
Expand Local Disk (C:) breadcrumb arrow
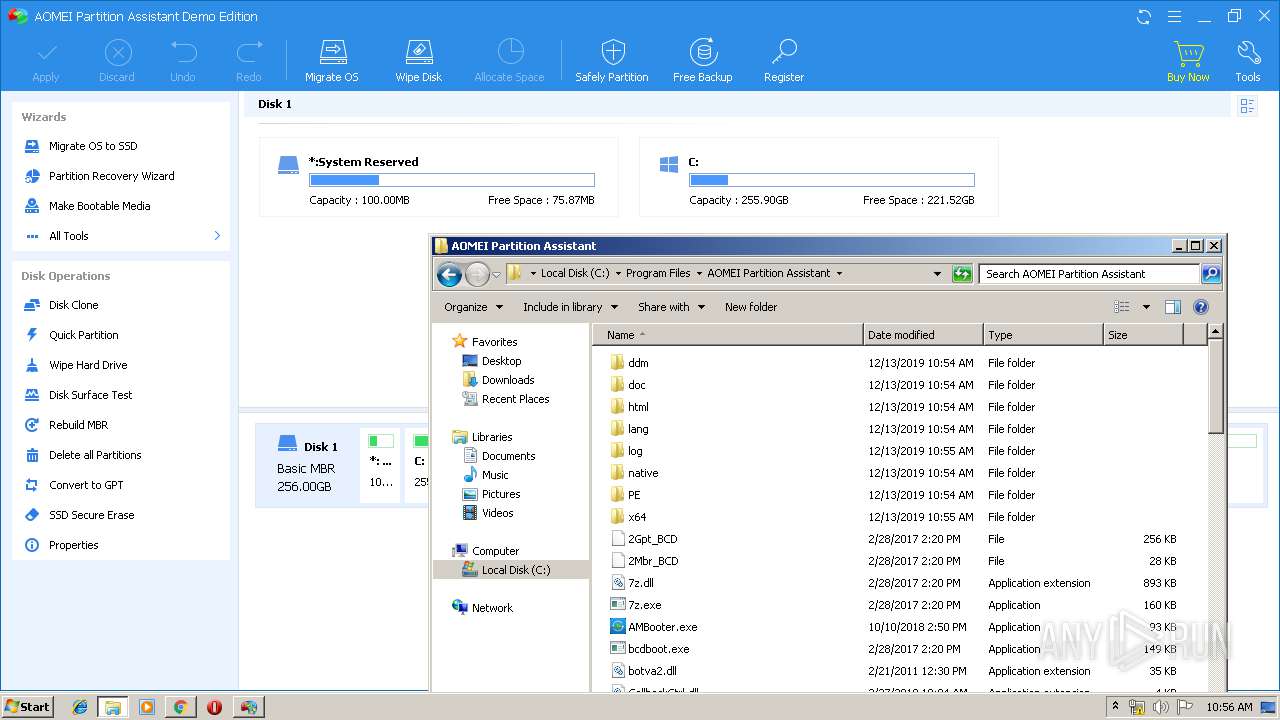click(x=617, y=273)
